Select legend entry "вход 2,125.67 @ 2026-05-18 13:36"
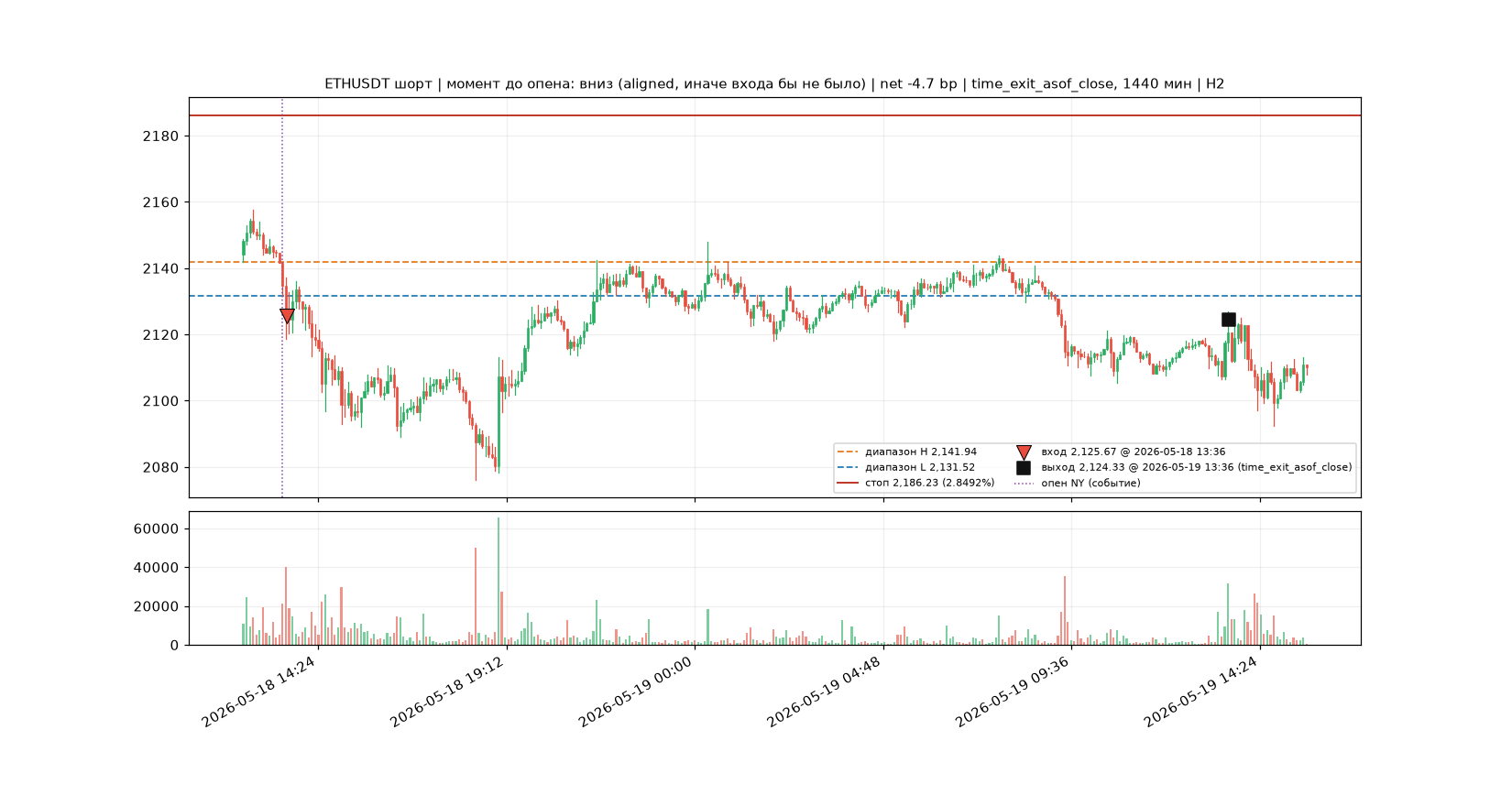 (1133, 452)
